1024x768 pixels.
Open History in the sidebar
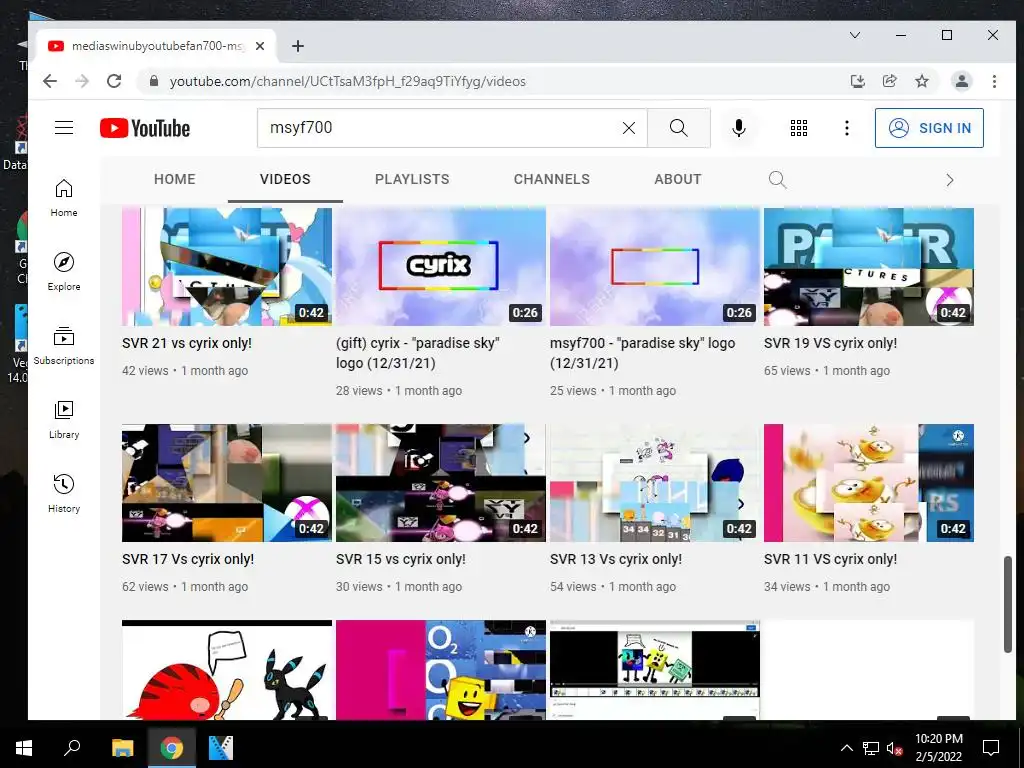(64, 494)
